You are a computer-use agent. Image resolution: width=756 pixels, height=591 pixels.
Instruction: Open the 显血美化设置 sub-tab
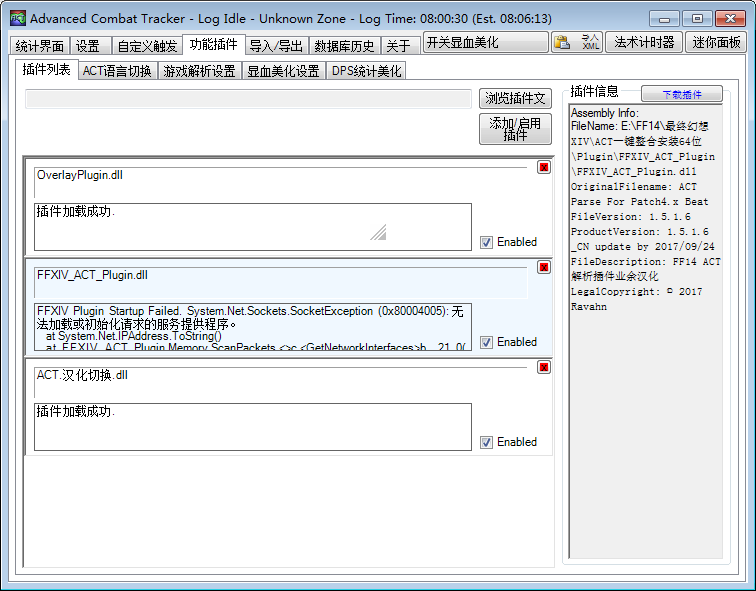(x=284, y=71)
